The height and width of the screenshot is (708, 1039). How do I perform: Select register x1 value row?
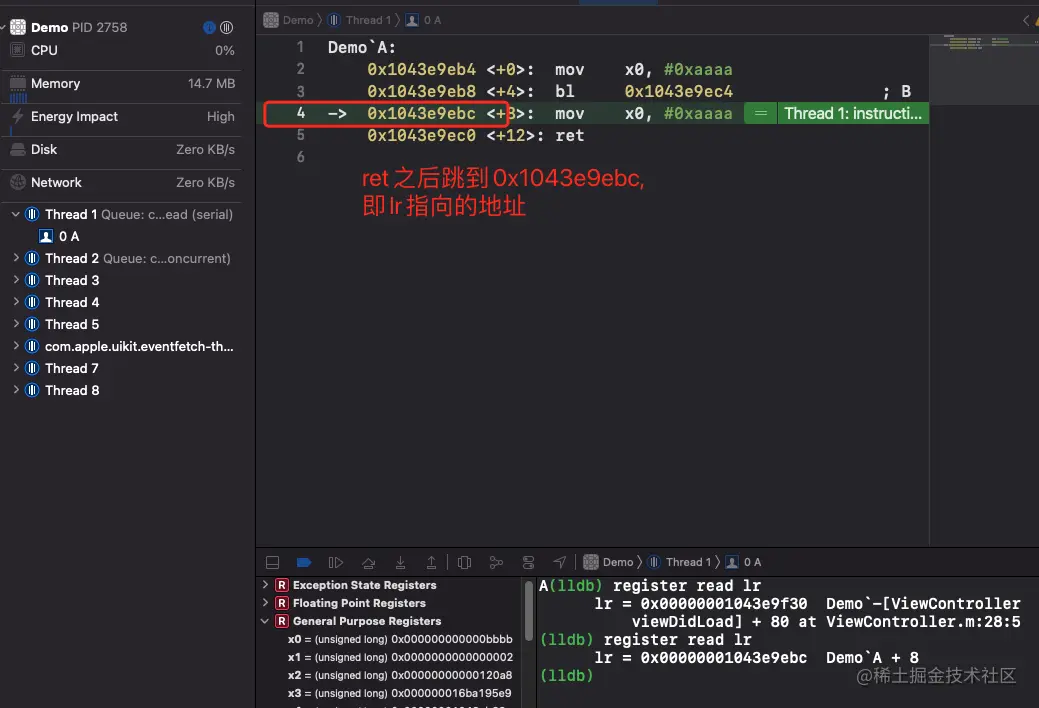pyautogui.click(x=400, y=658)
